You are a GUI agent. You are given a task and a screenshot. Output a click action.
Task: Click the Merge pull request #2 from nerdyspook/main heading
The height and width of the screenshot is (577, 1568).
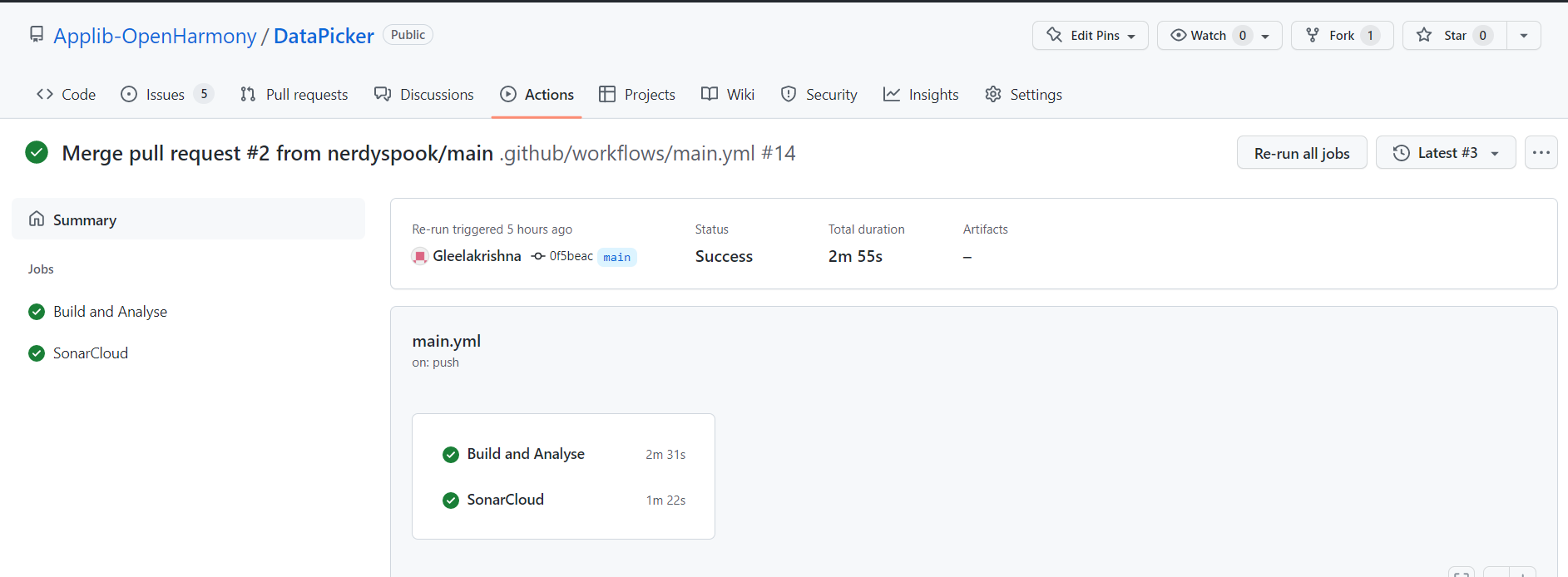click(x=278, y=153)
